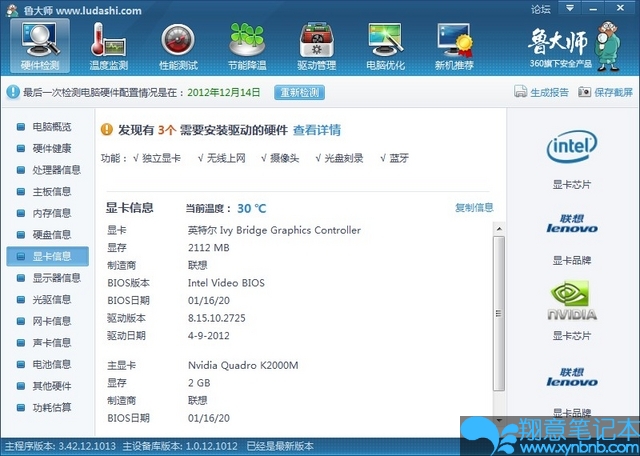The width and height of the screenshot is (640, 456).
Task: Click 保存截屏 text link
Action: (x=613, y=92)
